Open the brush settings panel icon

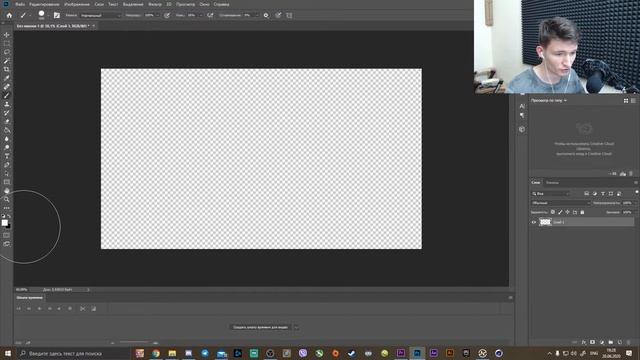coord(57,15)
